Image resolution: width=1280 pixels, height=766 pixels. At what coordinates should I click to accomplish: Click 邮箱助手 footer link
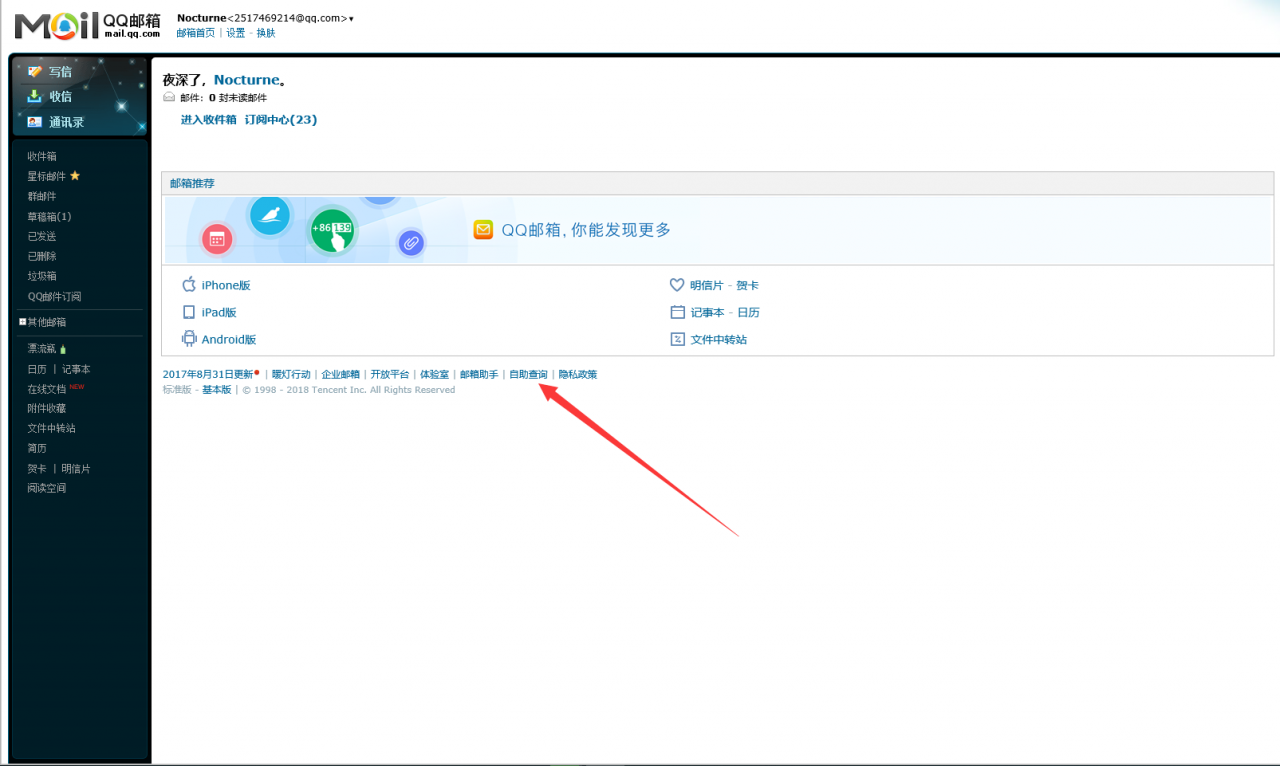479,374
